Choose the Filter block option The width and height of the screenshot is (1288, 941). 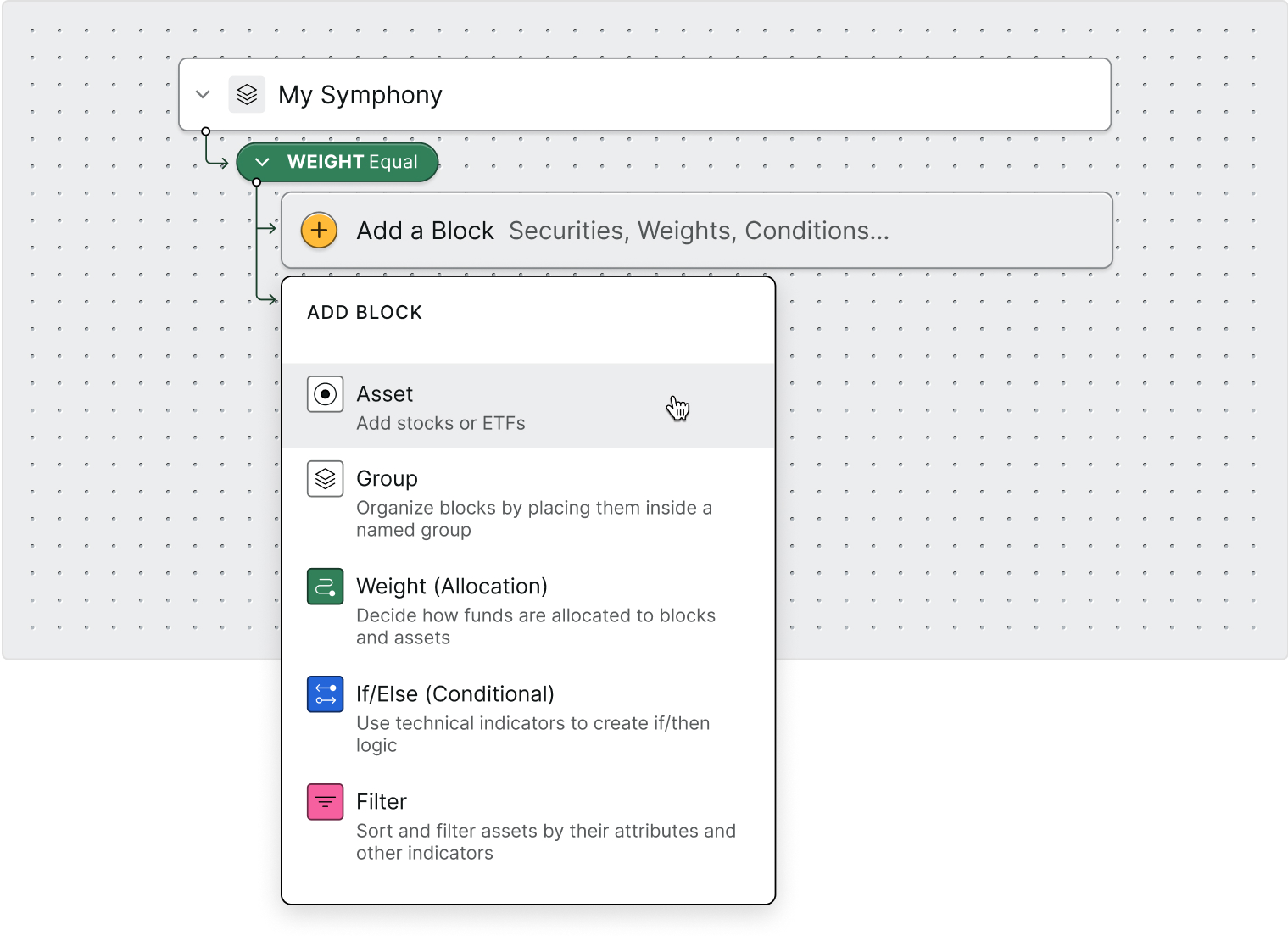click(x=528, y=825)
